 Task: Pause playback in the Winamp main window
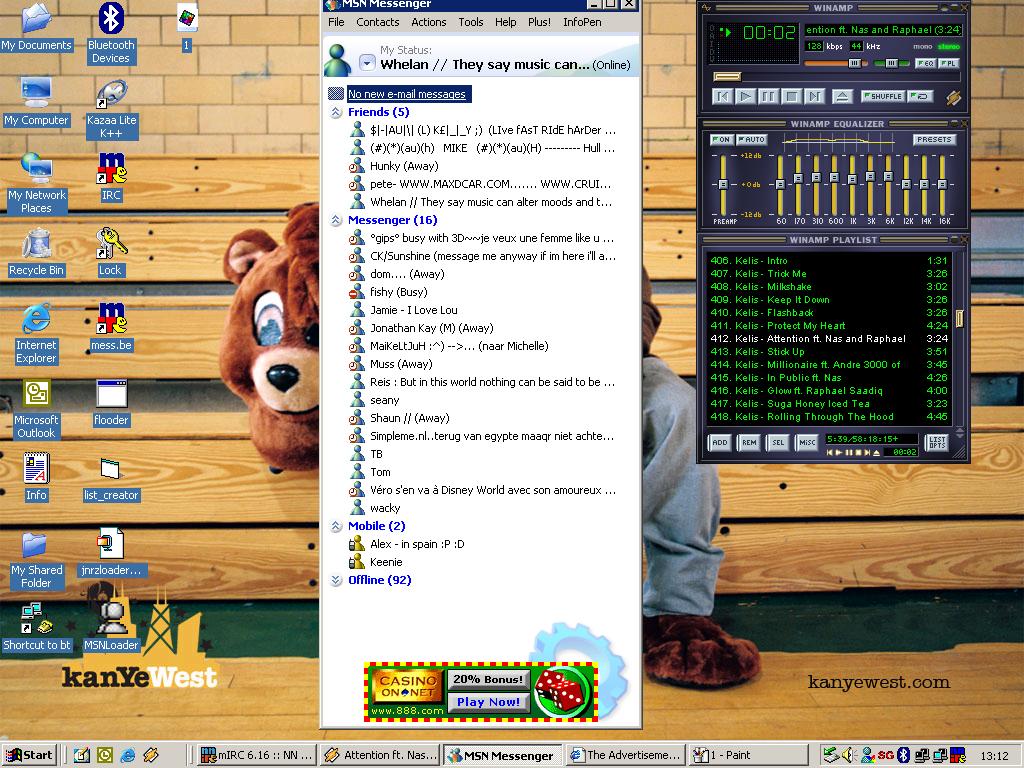point(768,97)
